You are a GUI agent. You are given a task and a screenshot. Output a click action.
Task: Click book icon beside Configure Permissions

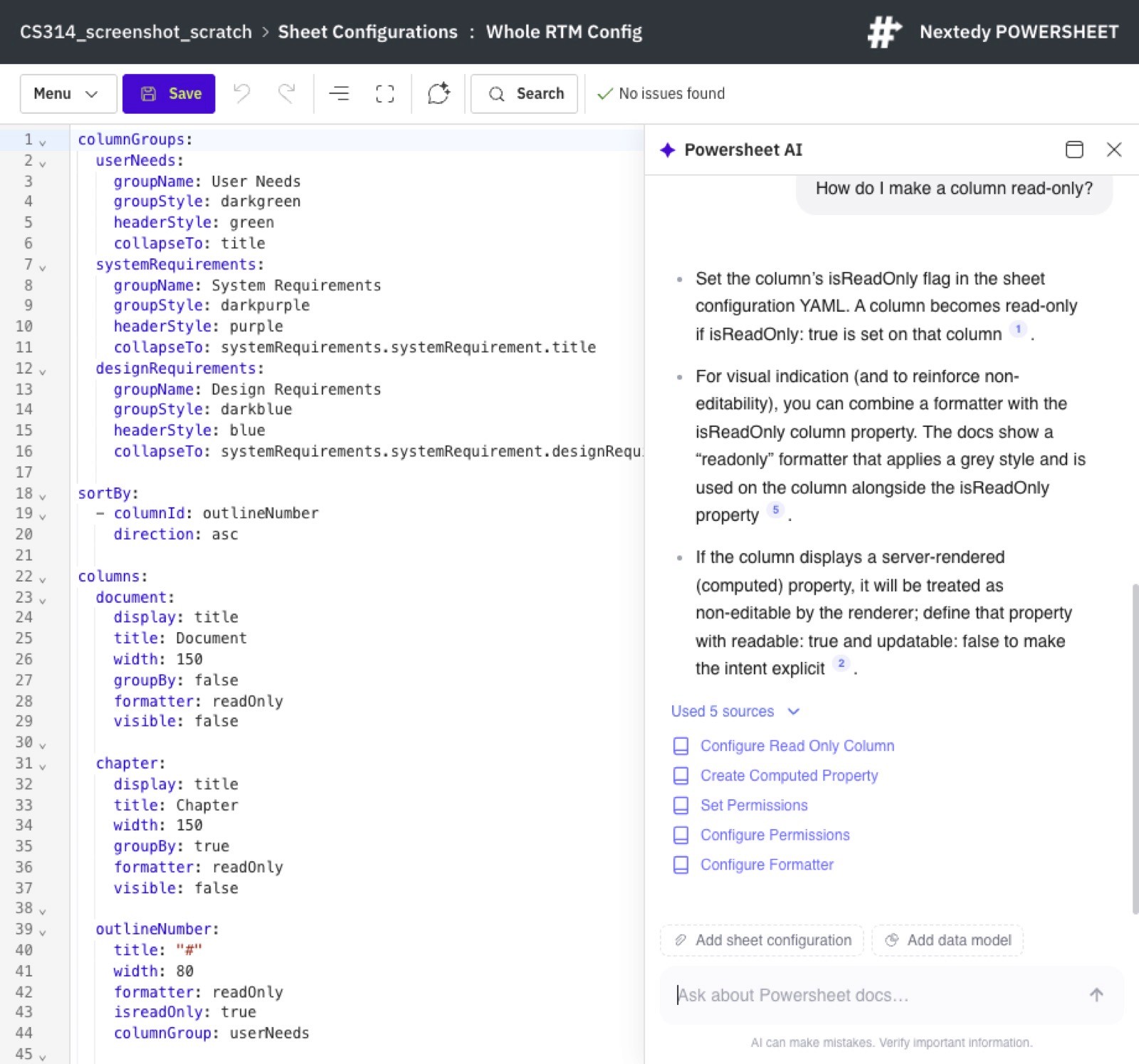click(681, 835)
